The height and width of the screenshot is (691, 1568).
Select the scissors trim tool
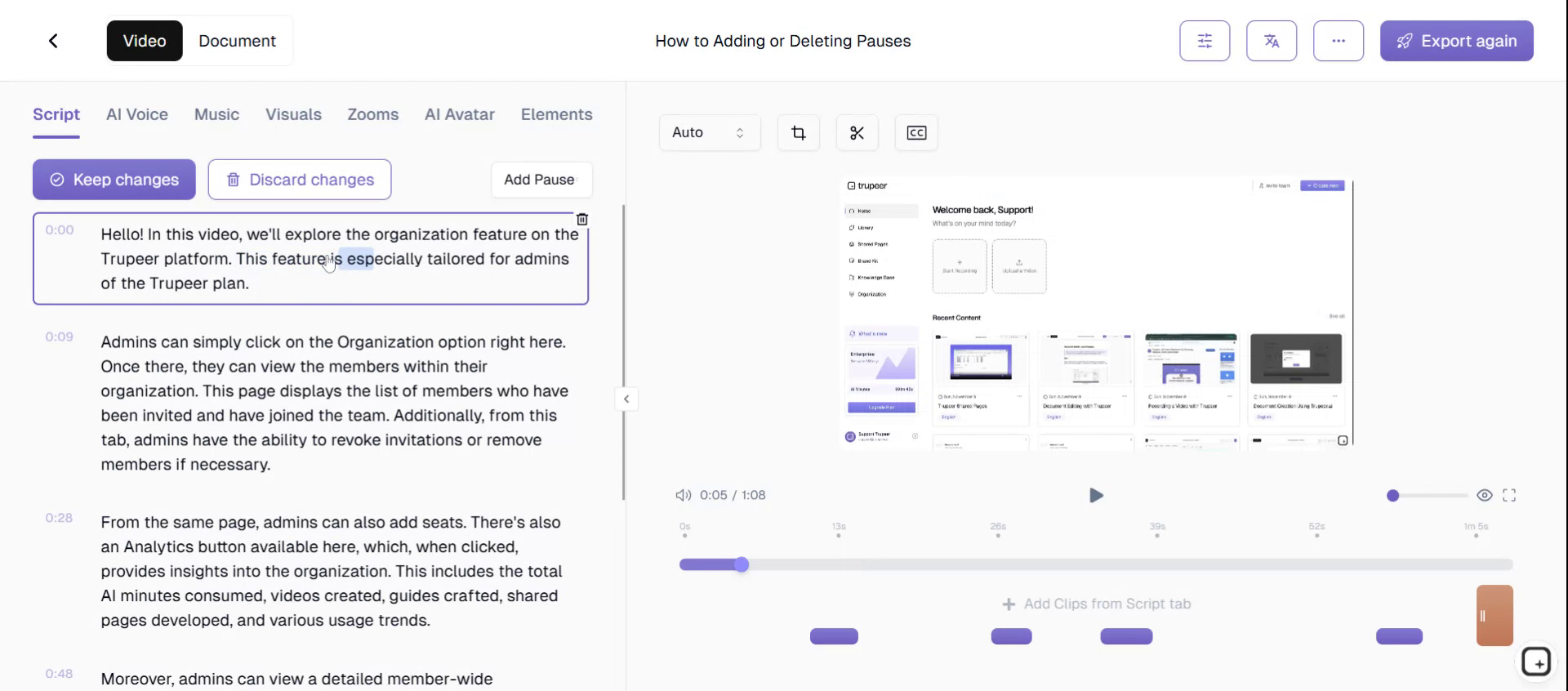(857, 132)
